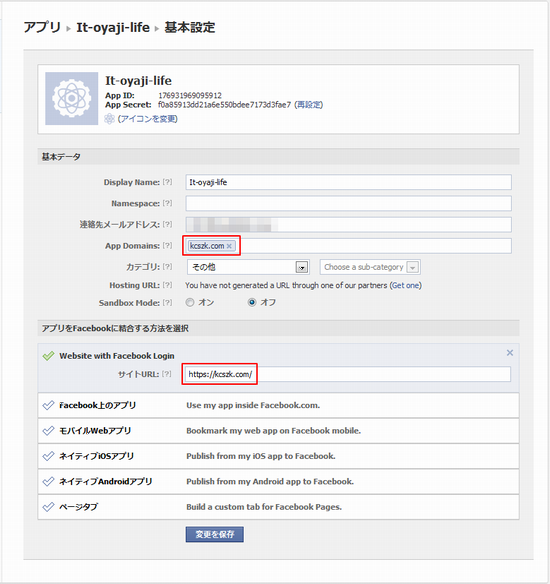
Task: Click the アプリ breadcrumb link
Action: [42, 28]
